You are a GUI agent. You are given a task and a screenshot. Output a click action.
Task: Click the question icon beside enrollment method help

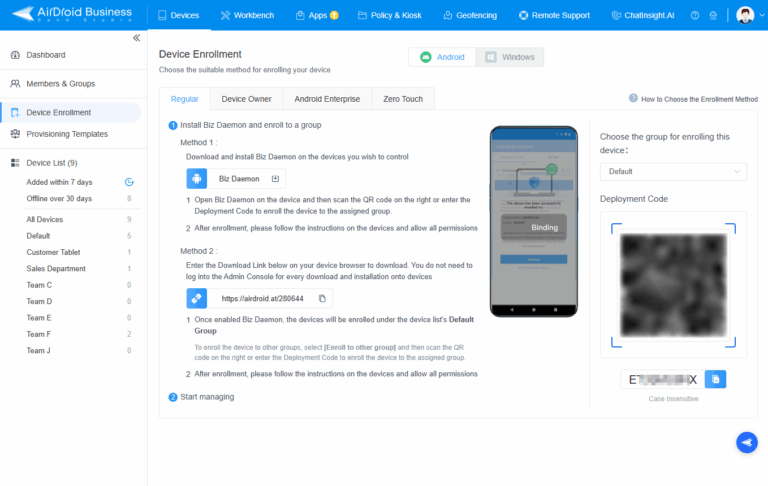(633, 98)
